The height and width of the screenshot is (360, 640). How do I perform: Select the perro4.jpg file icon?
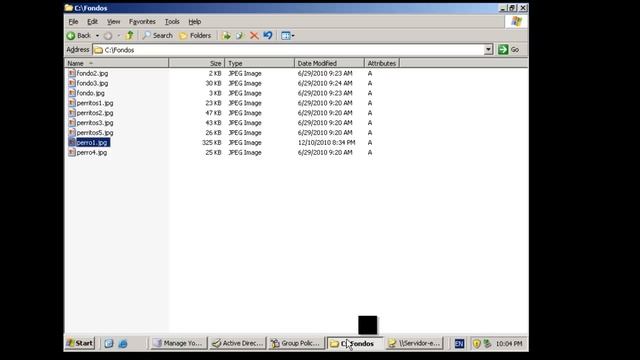point(72,152)
